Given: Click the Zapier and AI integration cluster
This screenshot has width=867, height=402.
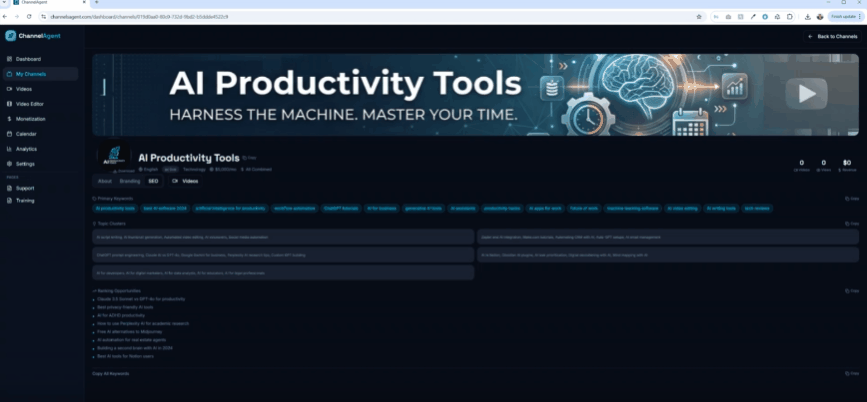Looking at the screenshot, I should (x=668, y=237).
